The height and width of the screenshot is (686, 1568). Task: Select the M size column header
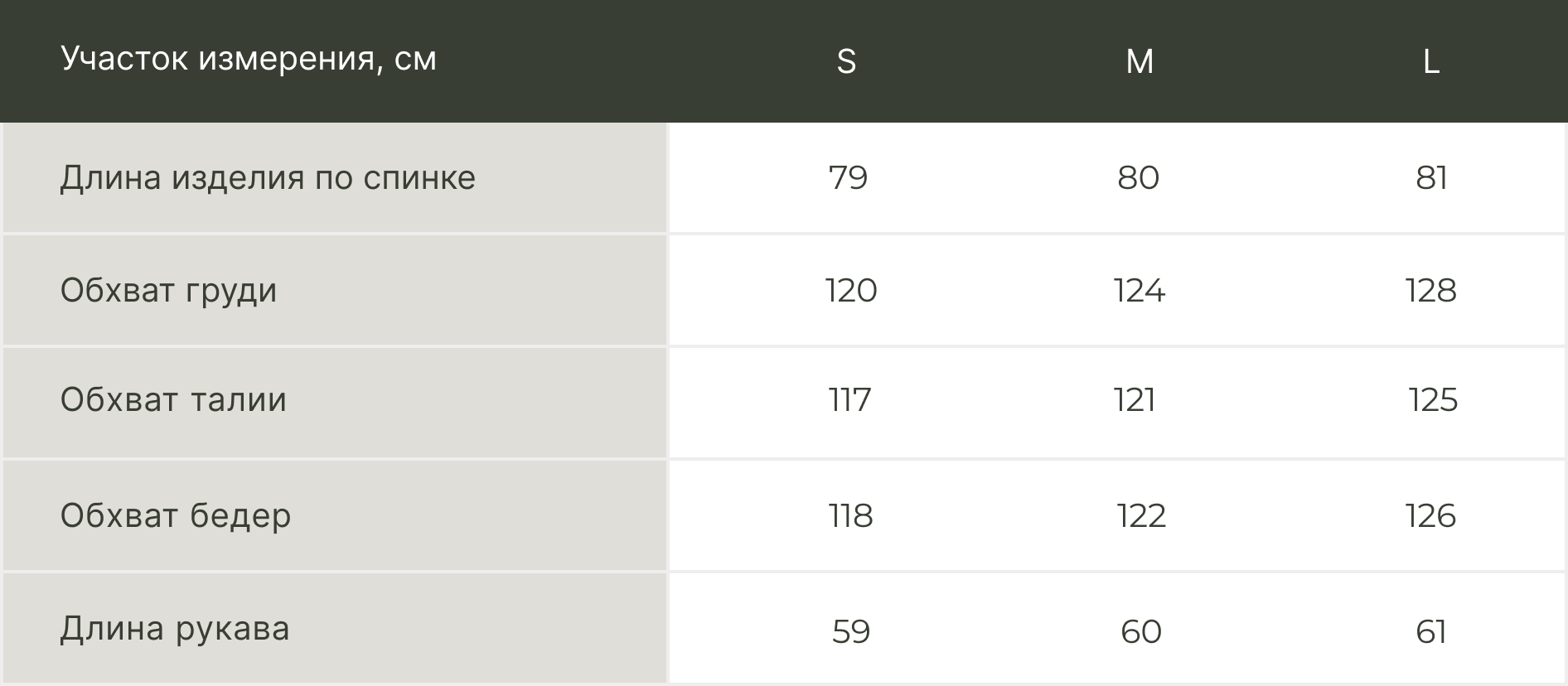pos(1140,61)
